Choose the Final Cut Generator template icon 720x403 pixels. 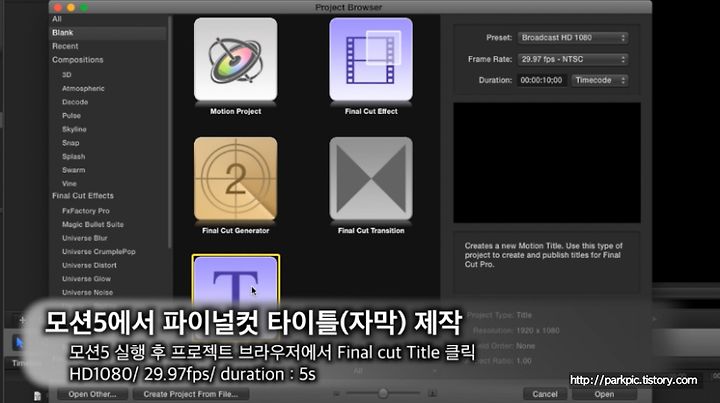[236, 179]
